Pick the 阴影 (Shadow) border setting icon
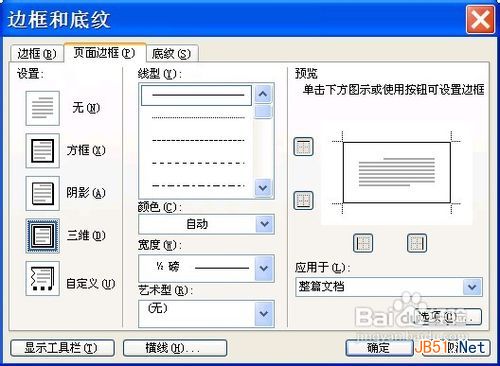 click(x=43, y=193)
